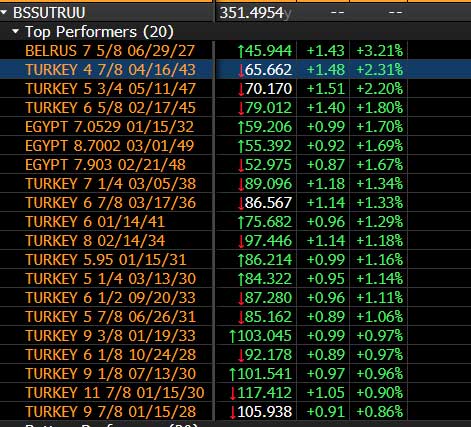Click percent change +1.80%
The width and height of the screenshot is (471, 427).
click(x=379, y=108)
